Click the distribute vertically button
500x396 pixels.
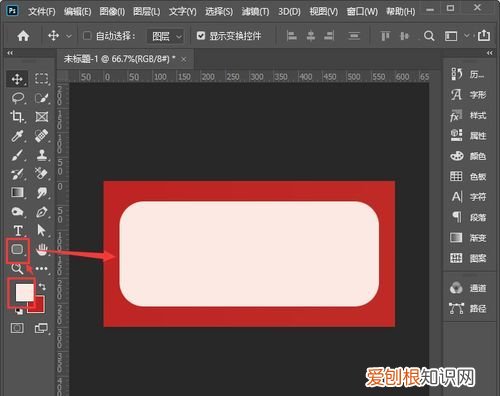coord(354,36)
